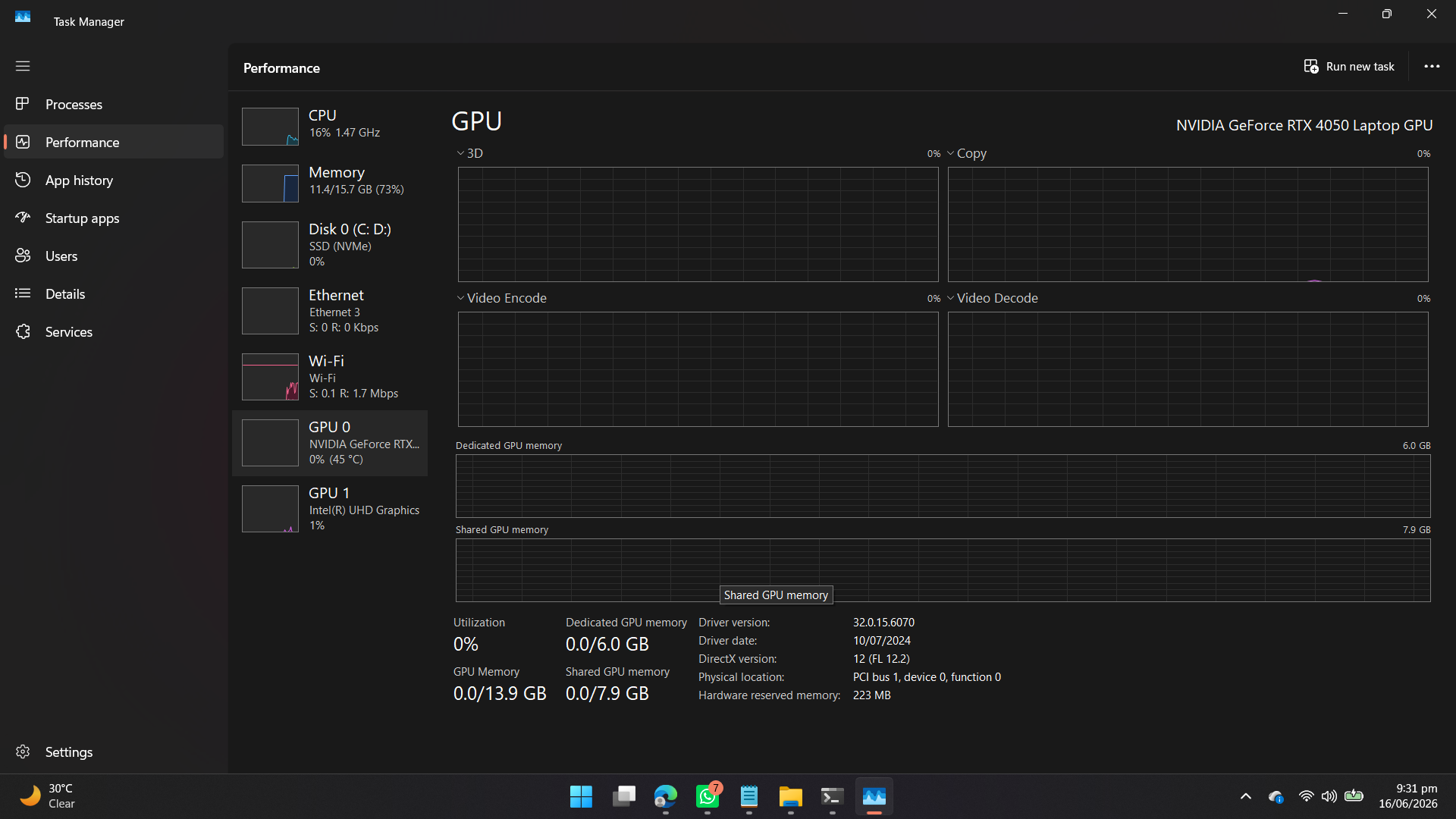Go to the Startup apps page
Viewport: 1456px width, 819px height.
[114, 218]
